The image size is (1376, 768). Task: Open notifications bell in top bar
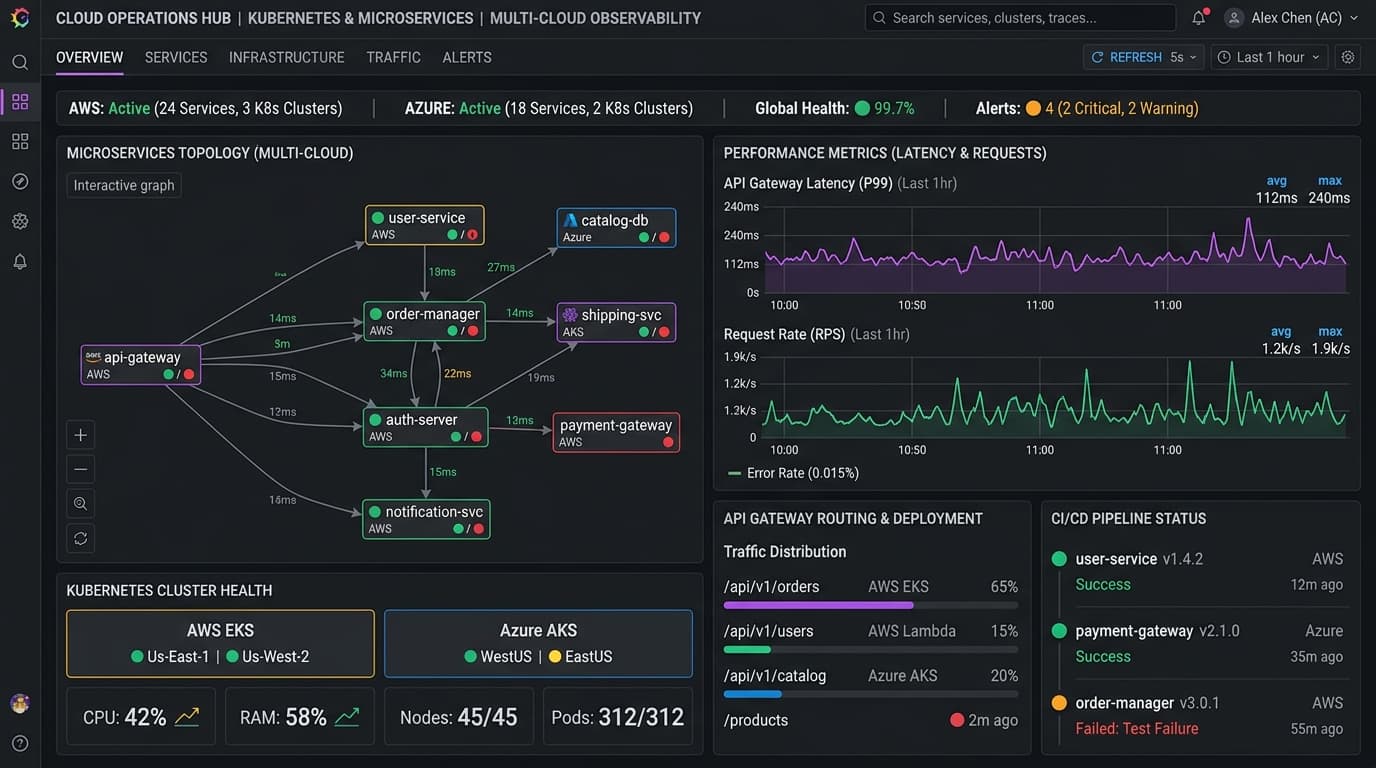[1199, 18]
